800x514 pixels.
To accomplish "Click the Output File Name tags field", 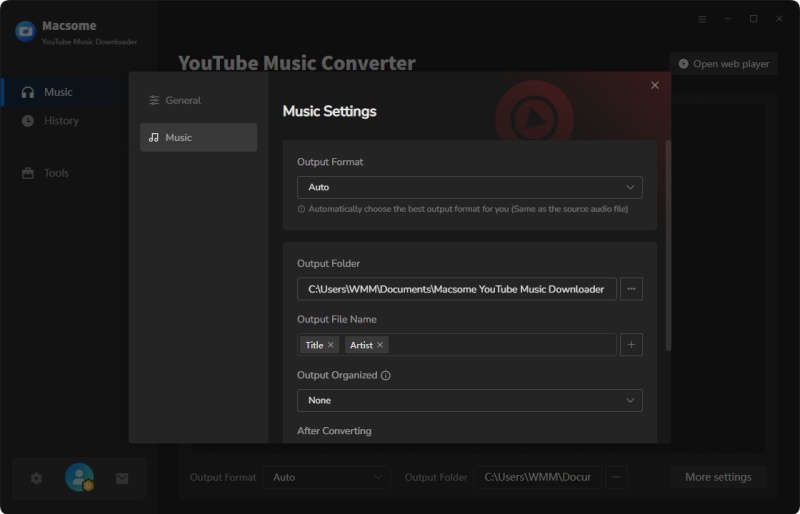I will tap(457, 345).
